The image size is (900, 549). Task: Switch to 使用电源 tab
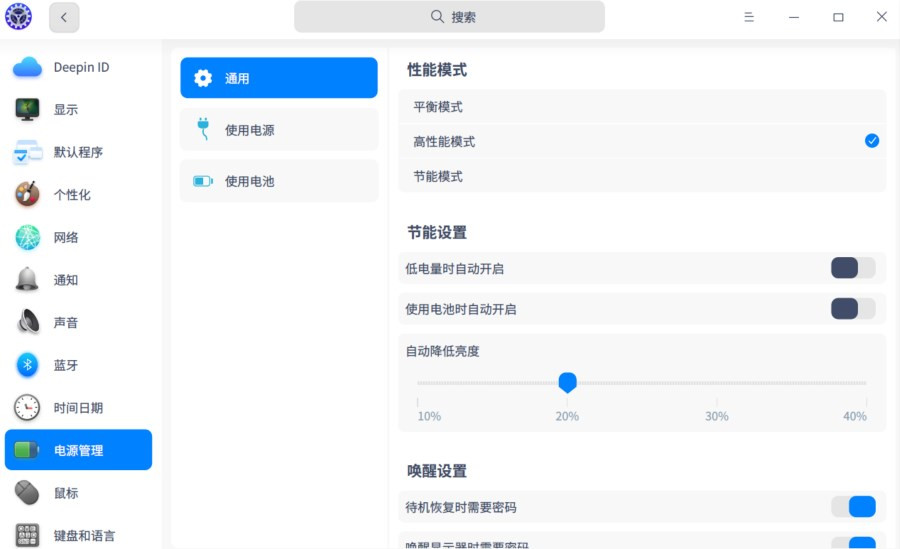pyautogui.click(x=279, y=130)
